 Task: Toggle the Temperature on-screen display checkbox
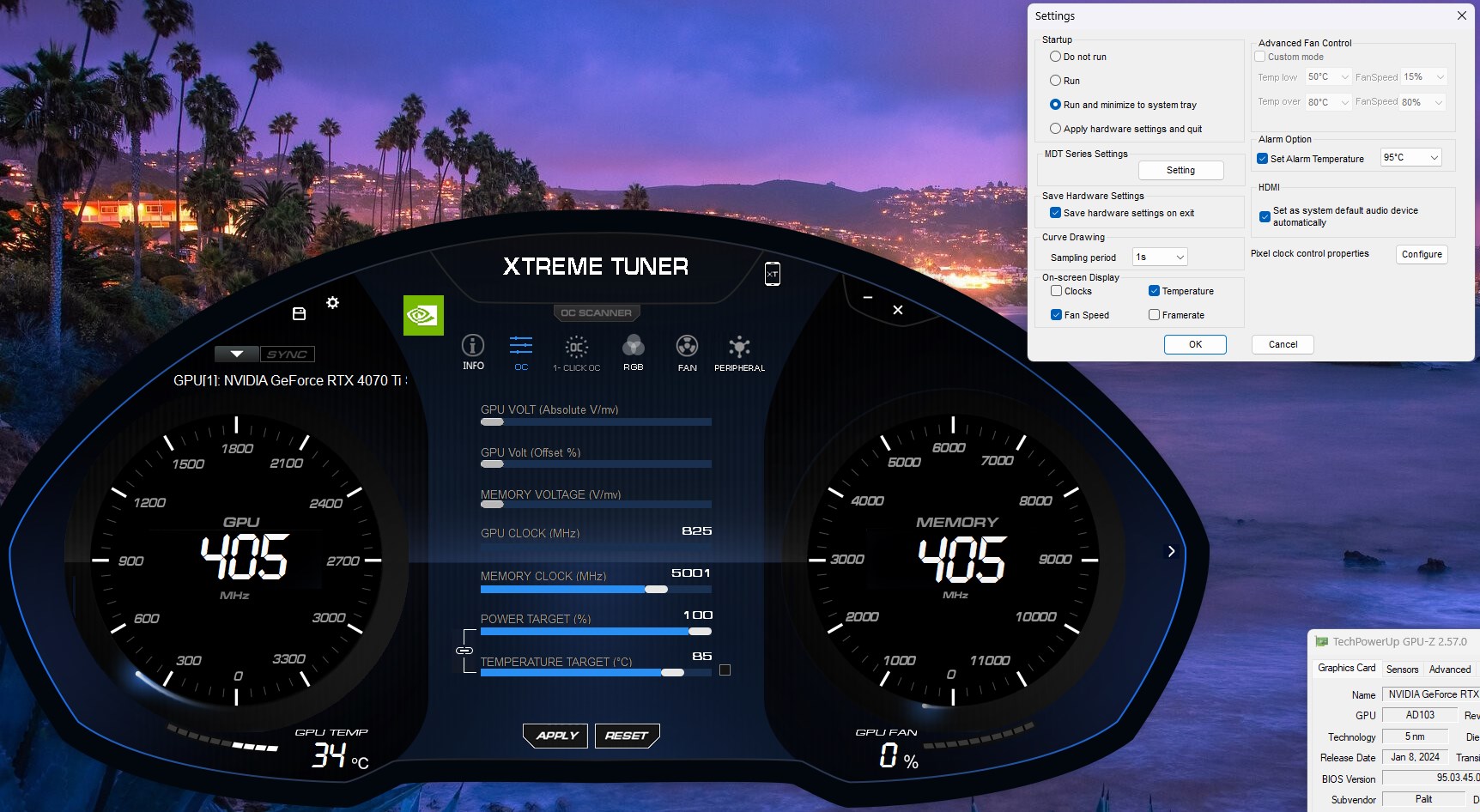tap(1154, 291)
